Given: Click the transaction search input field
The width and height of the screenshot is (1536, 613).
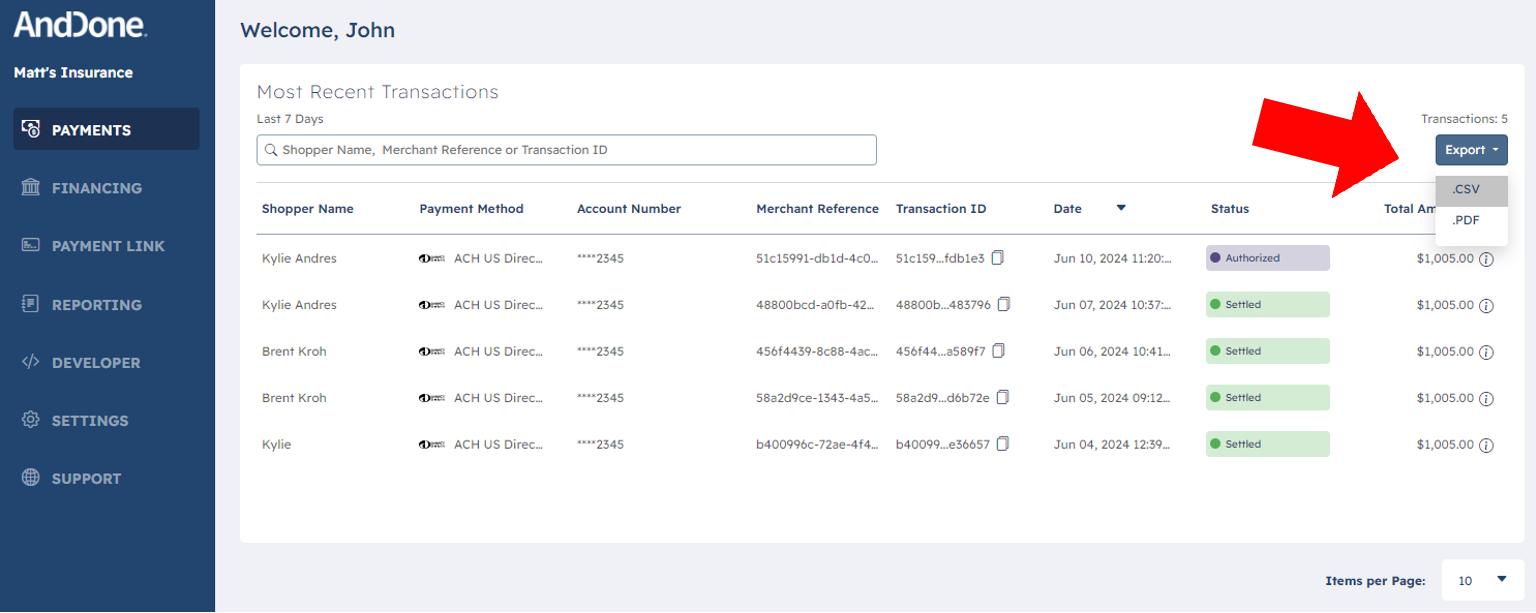Looking at the screenshot, I should [566, 149].
